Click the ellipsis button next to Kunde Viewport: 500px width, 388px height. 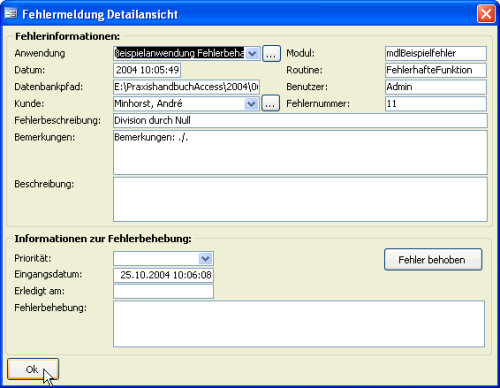[270, 104]
